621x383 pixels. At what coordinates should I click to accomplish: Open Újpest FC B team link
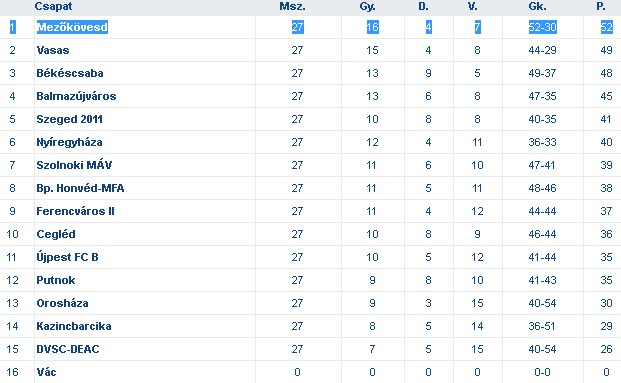coord(67,257)
